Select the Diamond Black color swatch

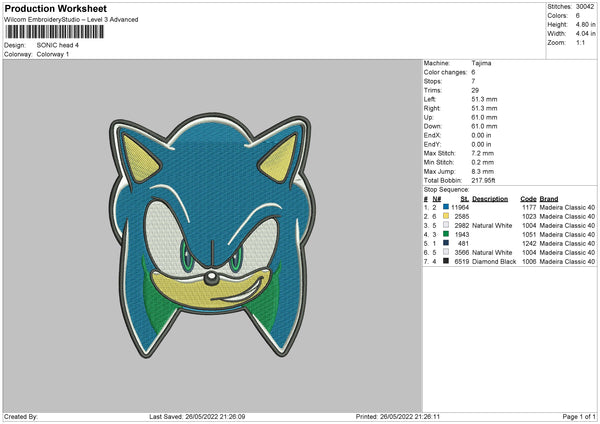click(x=446, y=260)
